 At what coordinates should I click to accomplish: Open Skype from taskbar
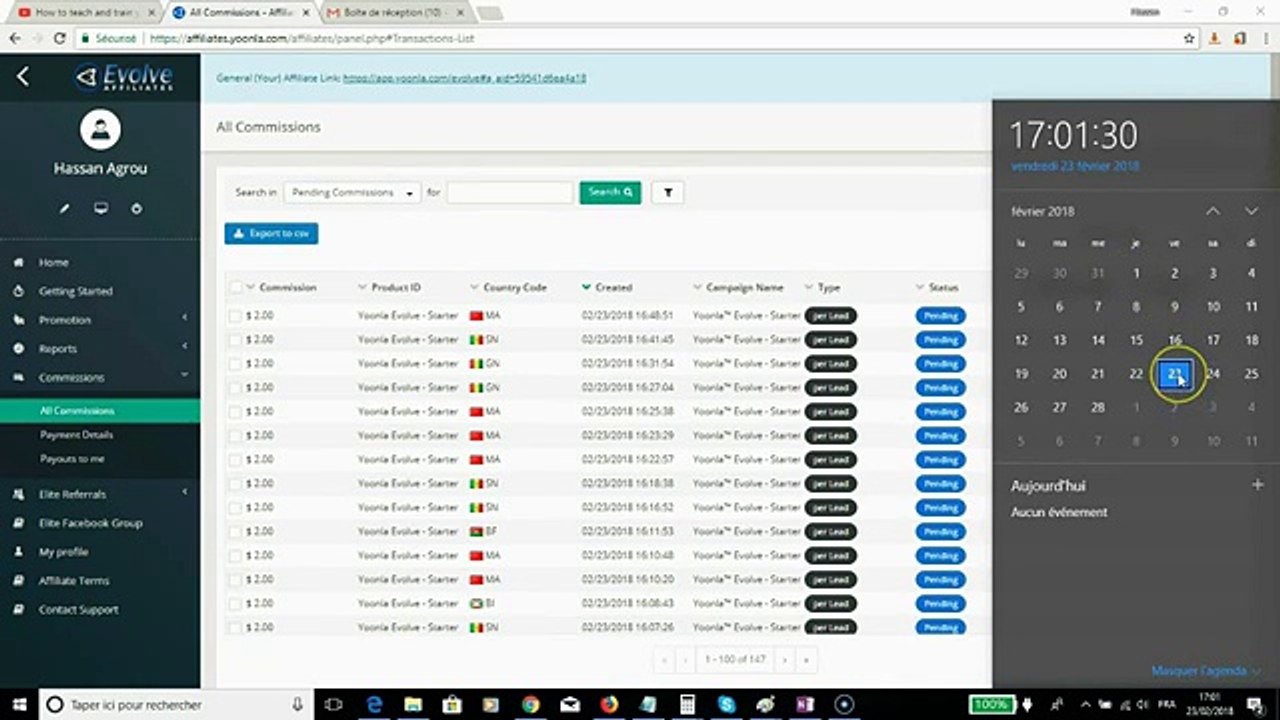tap(726, 704)
